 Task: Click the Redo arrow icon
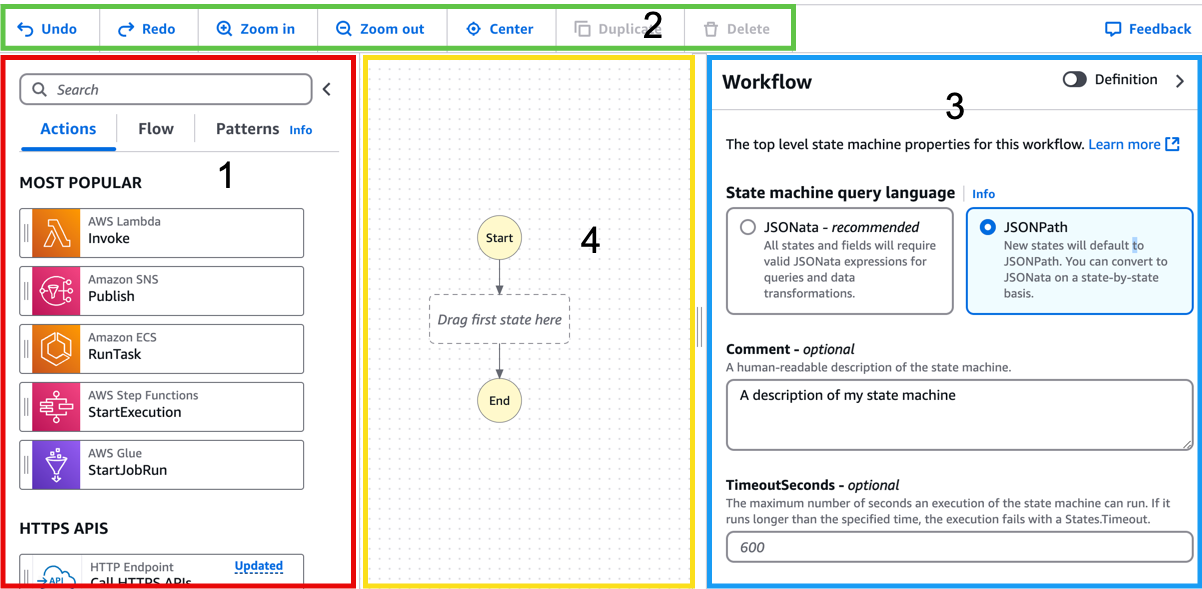tap(126, 29)
